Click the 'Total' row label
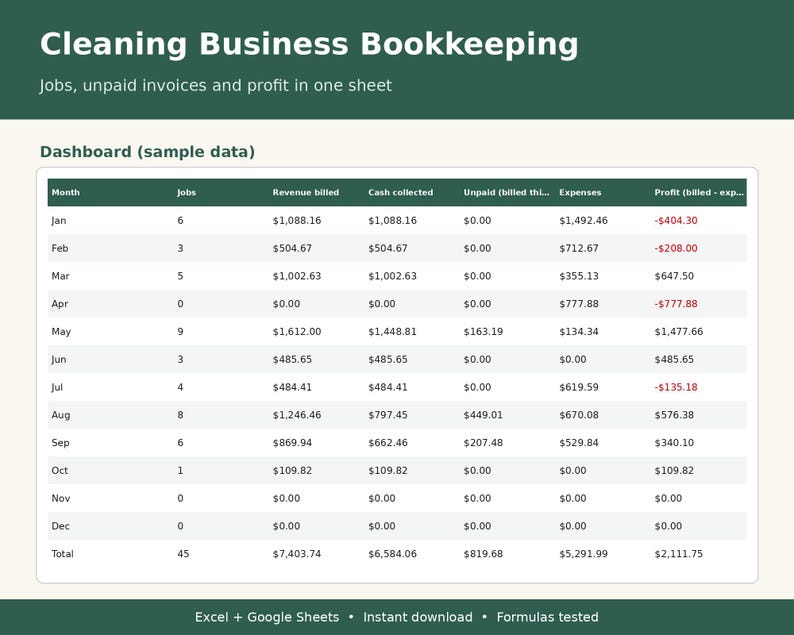Screen dimensions: 794x635 click(62, 554)
